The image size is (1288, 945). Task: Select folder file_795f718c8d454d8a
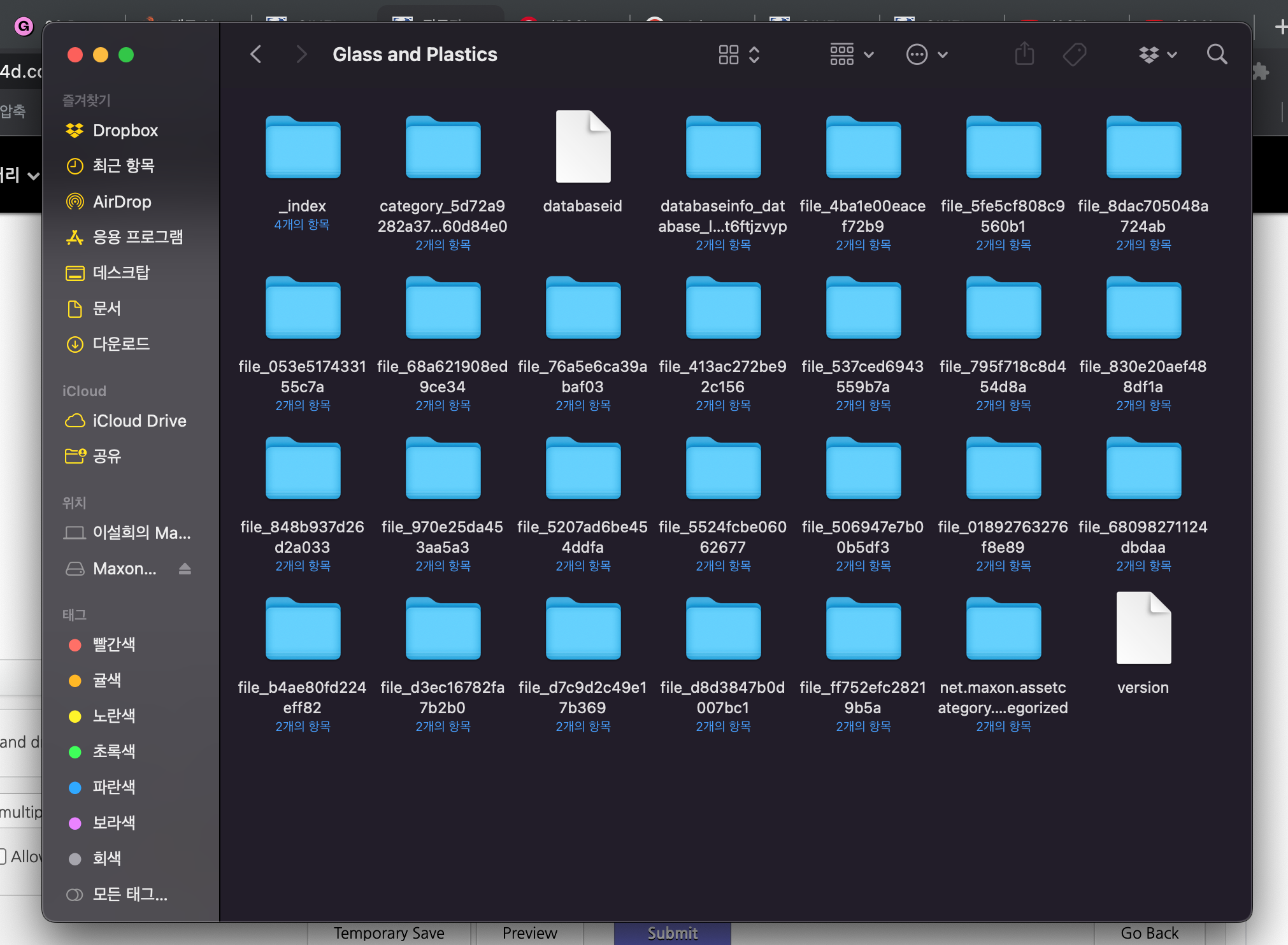pos(1003,308)
